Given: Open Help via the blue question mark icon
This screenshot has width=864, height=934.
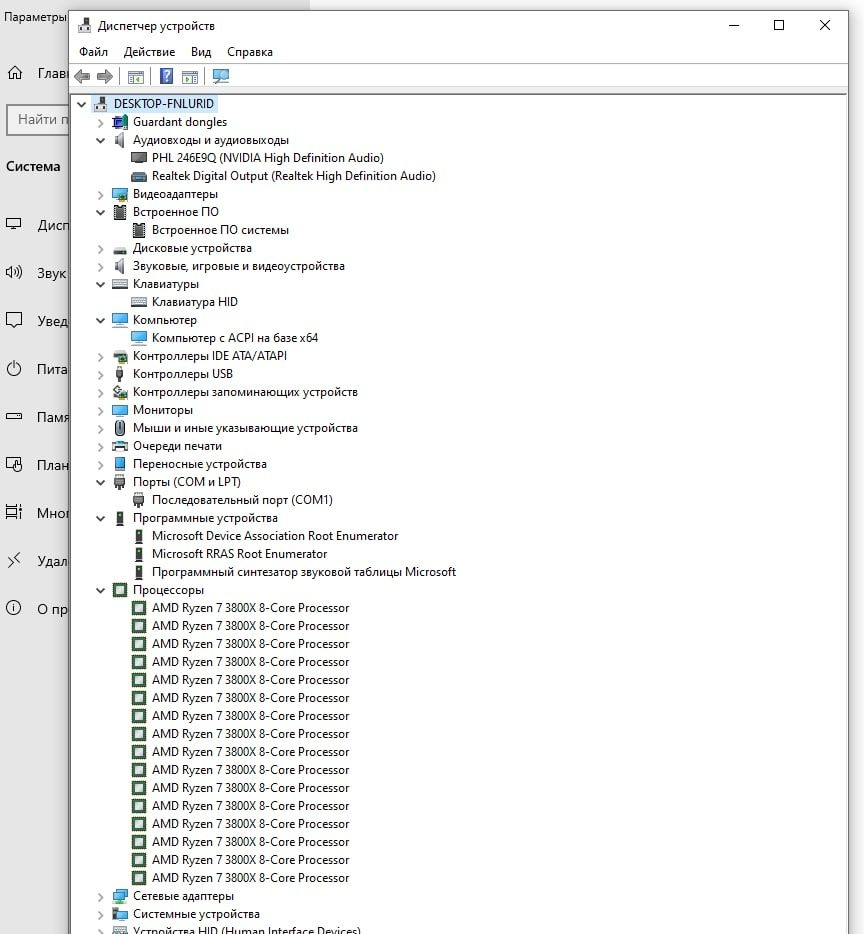Looking at the screenshot, I should (167, 76).
